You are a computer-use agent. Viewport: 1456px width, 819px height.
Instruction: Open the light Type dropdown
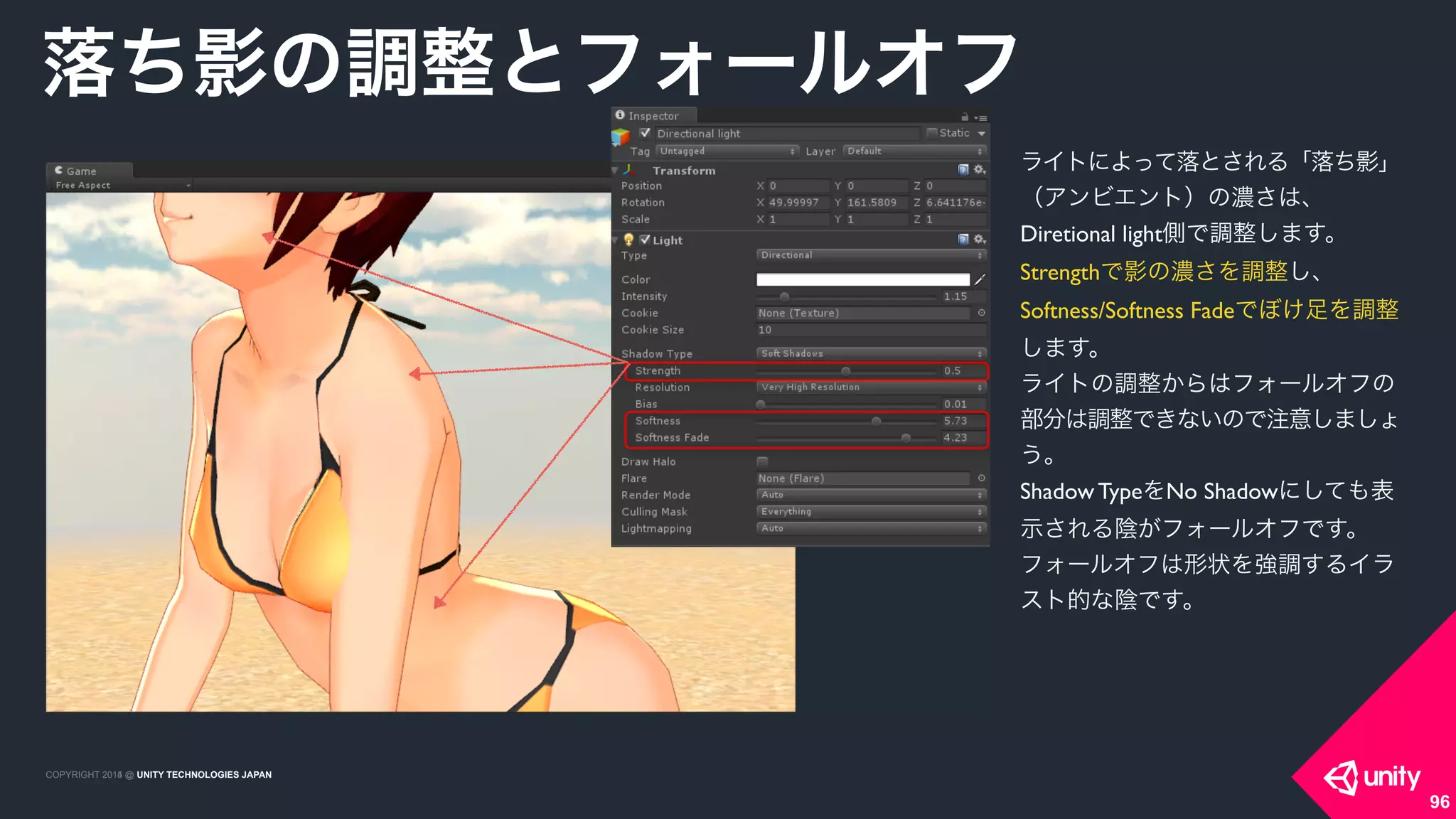[871, 255]
